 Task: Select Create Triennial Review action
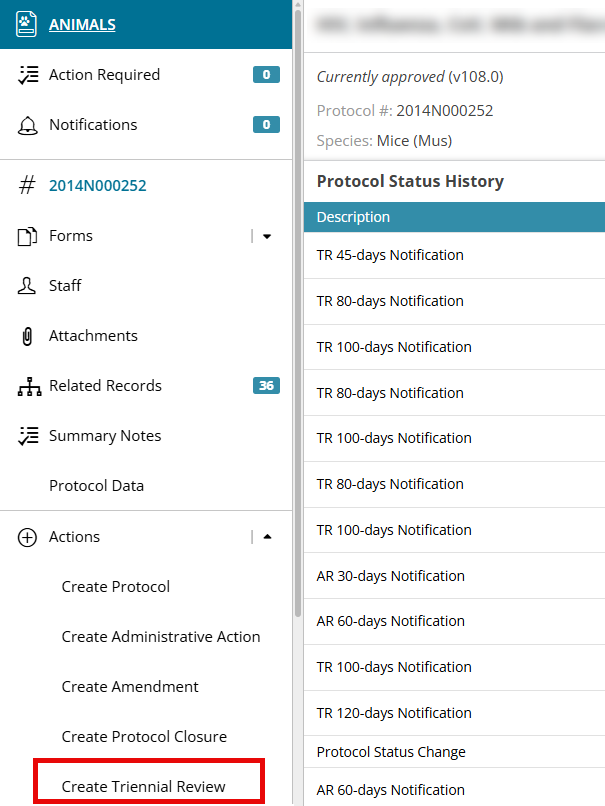143,786
